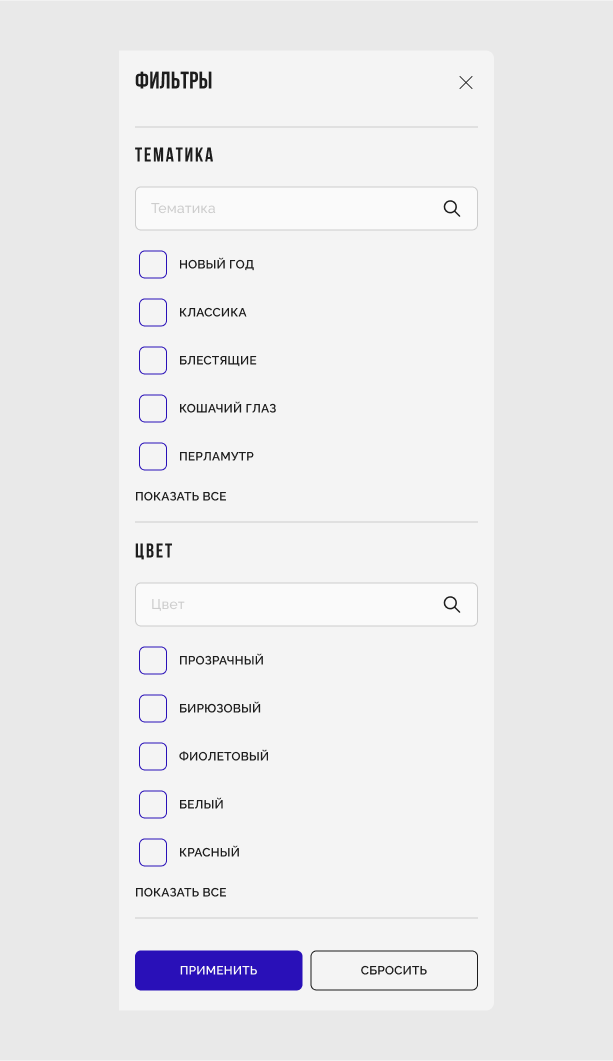Toggle the Перламутр checkbox
Viewport: 613px width, 1061px height.
click(x=153, y=457)
